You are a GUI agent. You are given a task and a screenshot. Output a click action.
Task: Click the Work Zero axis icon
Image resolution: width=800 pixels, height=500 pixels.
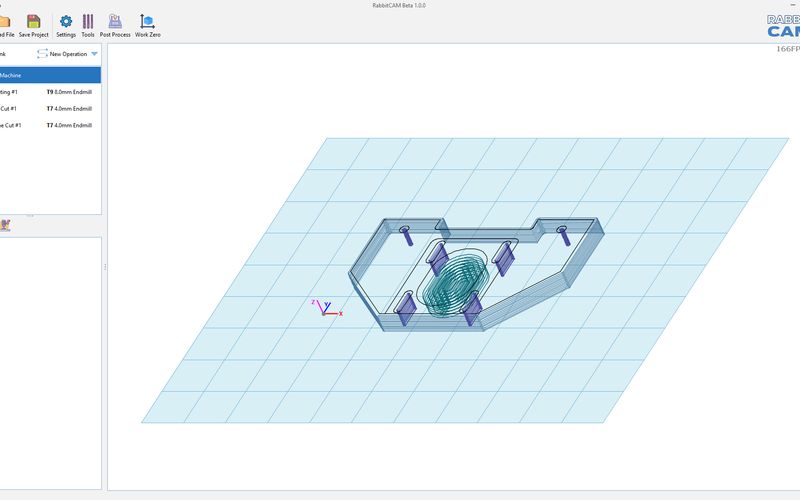148,21
